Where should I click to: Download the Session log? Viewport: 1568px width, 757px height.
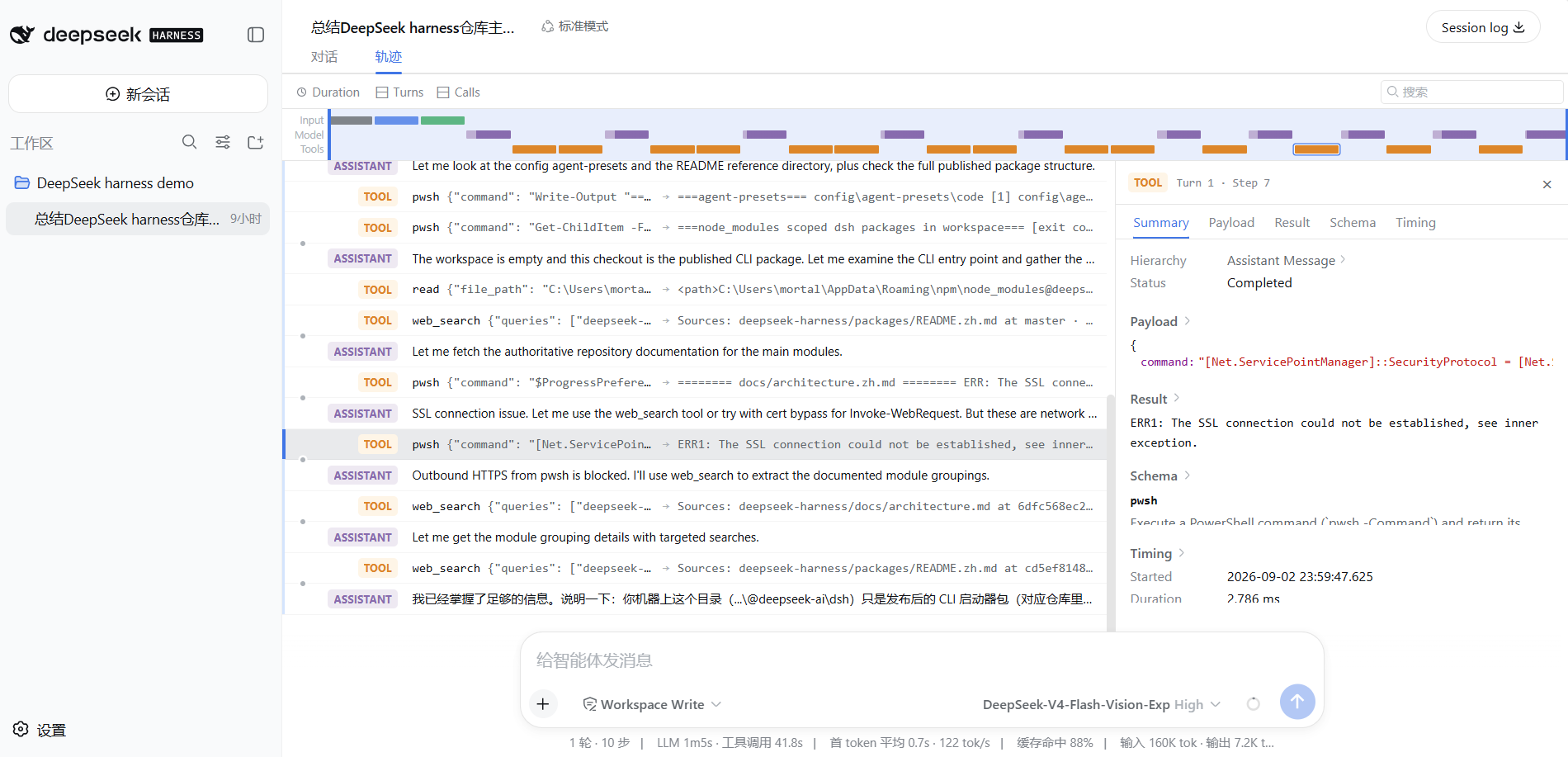click(1483, 27)
